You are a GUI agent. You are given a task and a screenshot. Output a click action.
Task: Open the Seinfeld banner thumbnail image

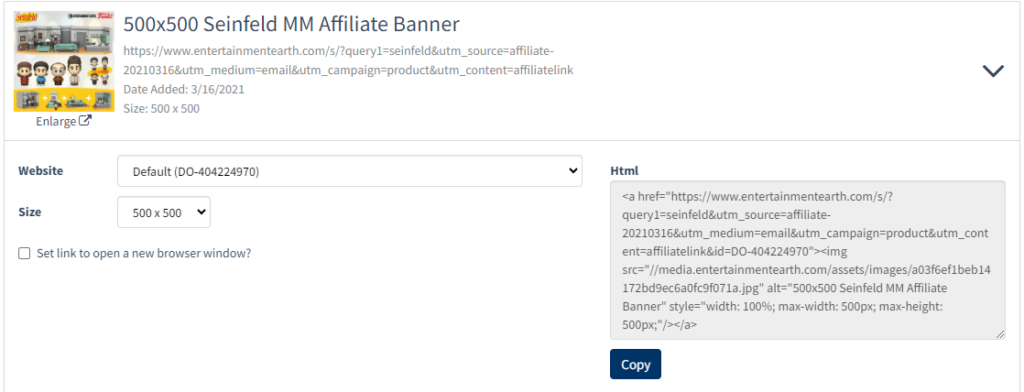64,61
